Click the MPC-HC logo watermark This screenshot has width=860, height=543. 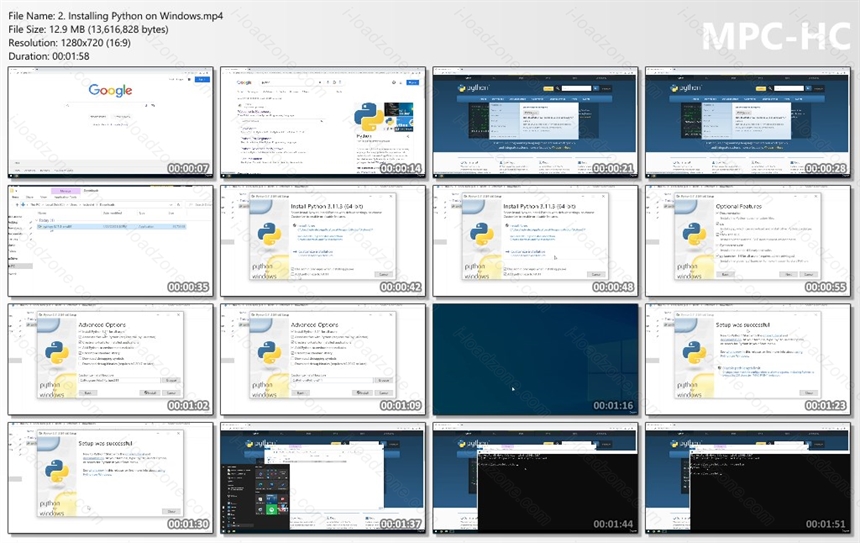click(x=776, y=37)
